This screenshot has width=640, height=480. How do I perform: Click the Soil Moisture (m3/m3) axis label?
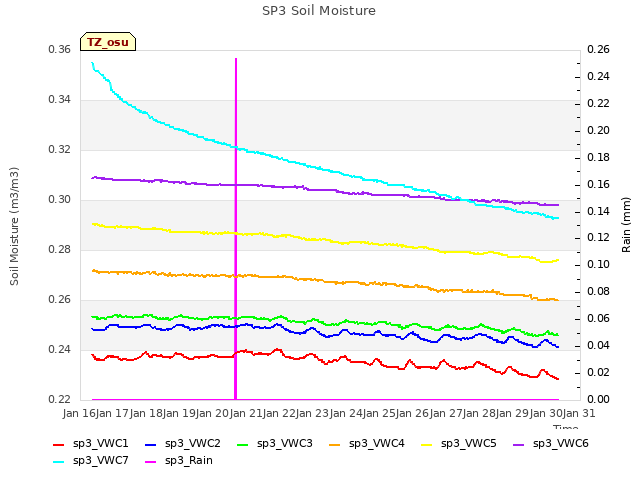point(15,226)
